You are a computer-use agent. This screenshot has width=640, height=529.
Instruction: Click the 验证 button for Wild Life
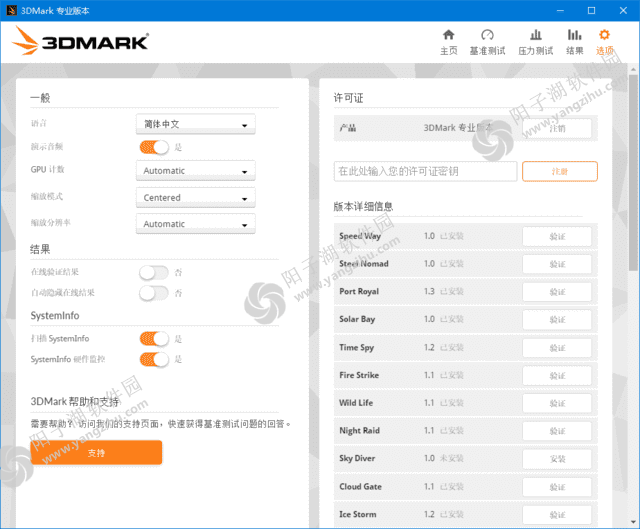(557, 403)
